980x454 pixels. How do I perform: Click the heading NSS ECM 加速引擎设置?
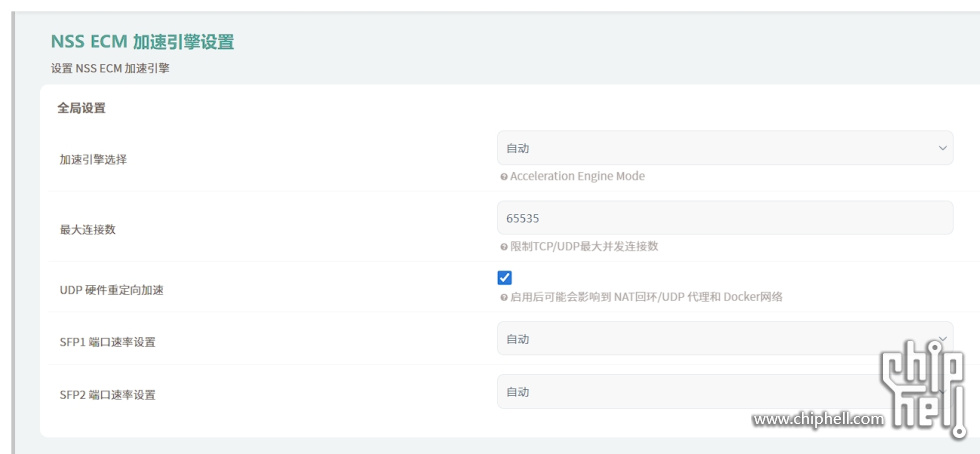tap(142, 42)
